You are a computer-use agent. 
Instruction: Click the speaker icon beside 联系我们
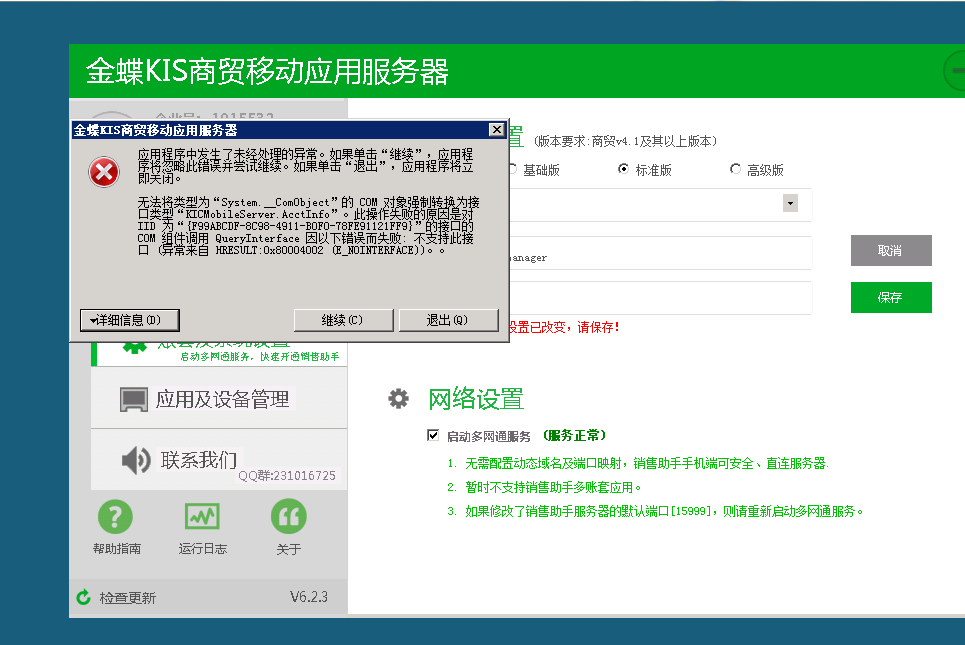pos(136,460)
